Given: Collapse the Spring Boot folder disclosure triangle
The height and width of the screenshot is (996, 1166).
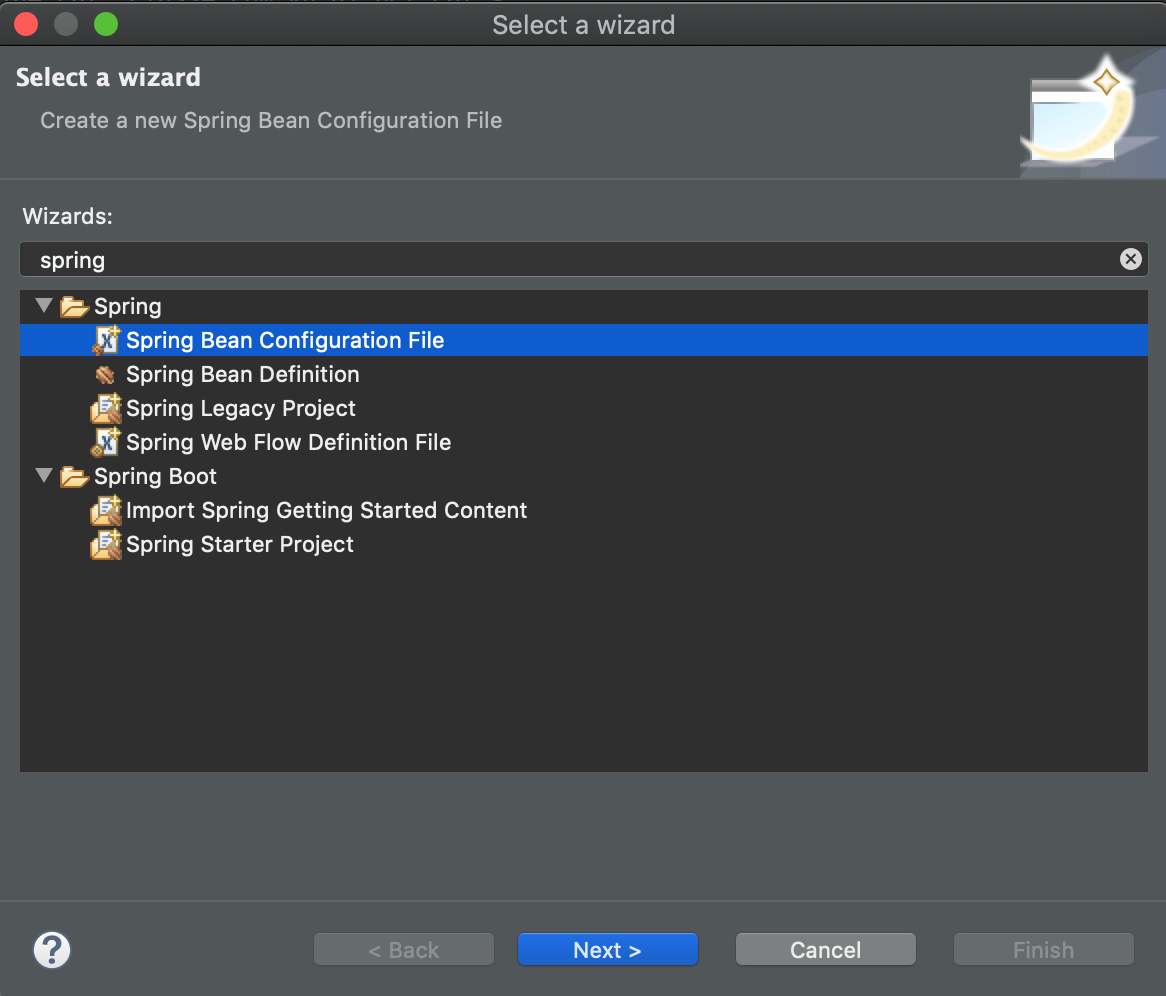Looking at the screenshot, I should coord(45,475).
